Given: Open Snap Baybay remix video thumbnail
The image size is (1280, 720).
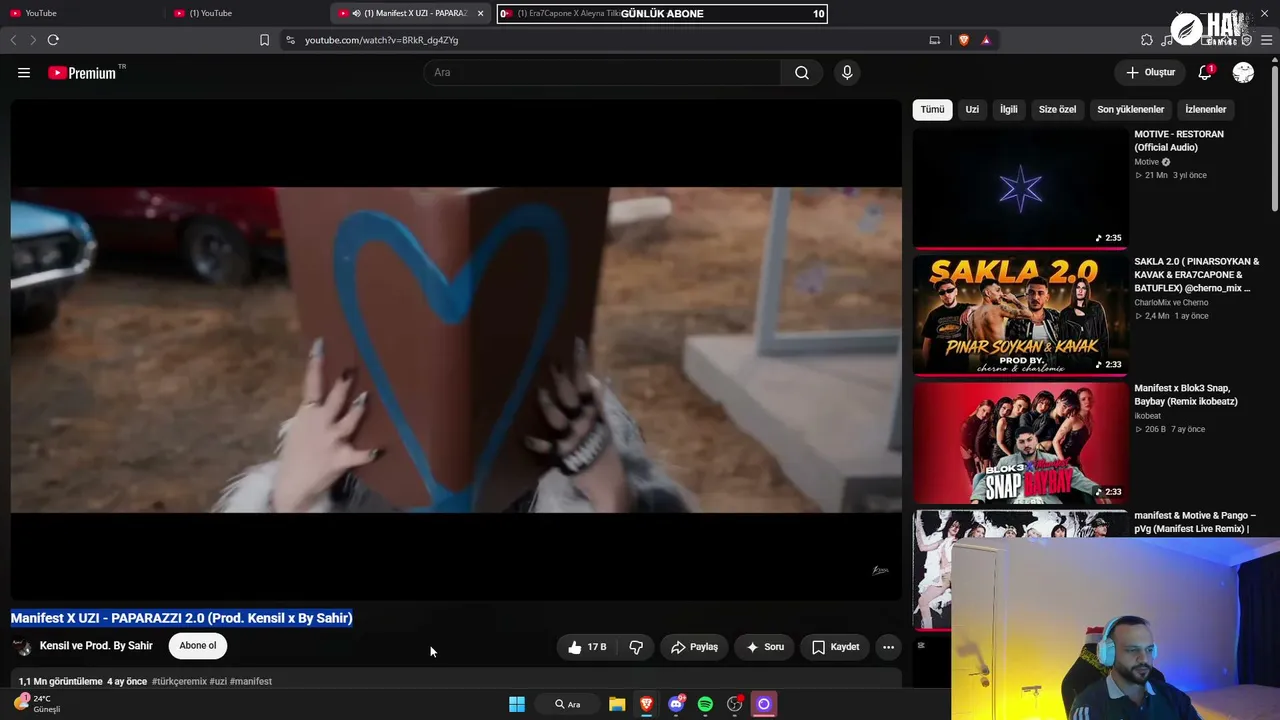Looking at the screenshot, I should point(1020,443).
